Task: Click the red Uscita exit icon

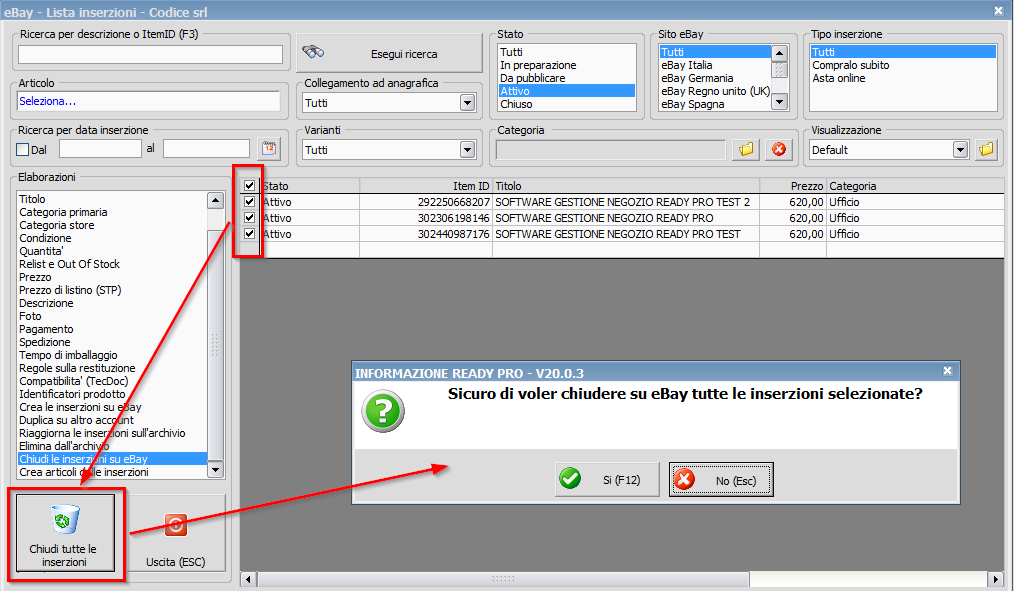Action: 176,525
